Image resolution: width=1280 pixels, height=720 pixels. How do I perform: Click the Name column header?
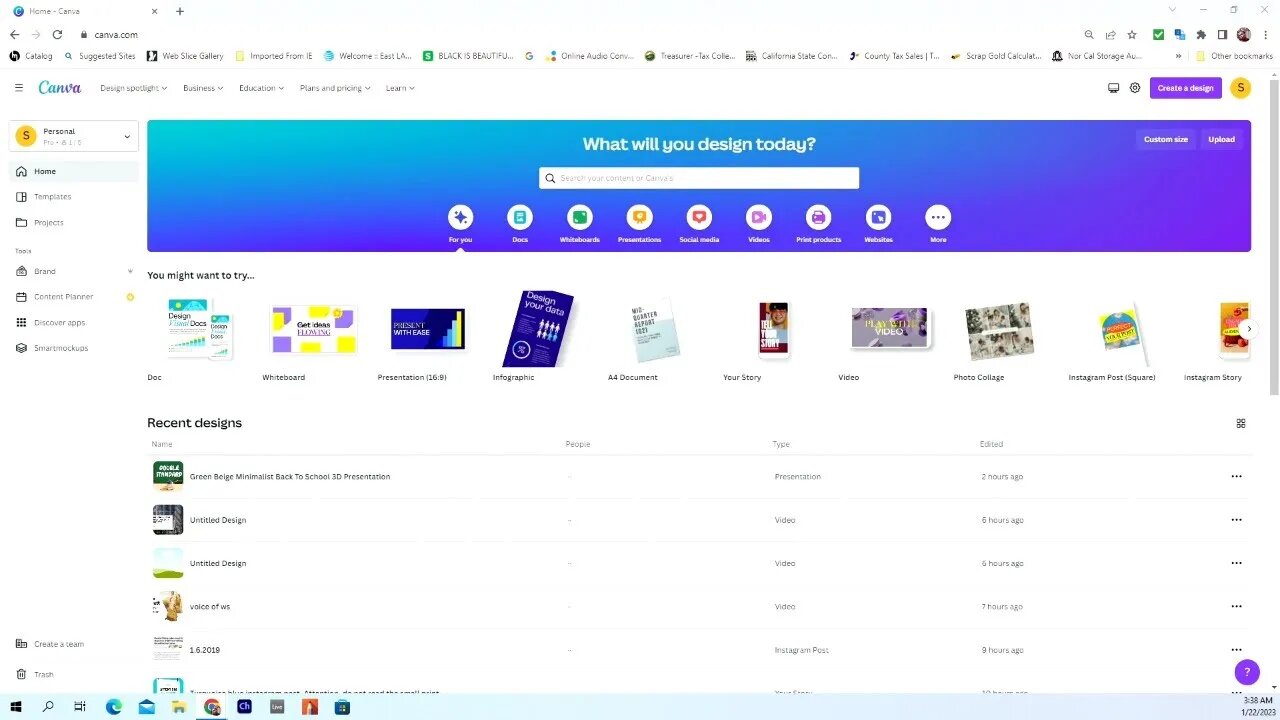(x=162, y=444)
